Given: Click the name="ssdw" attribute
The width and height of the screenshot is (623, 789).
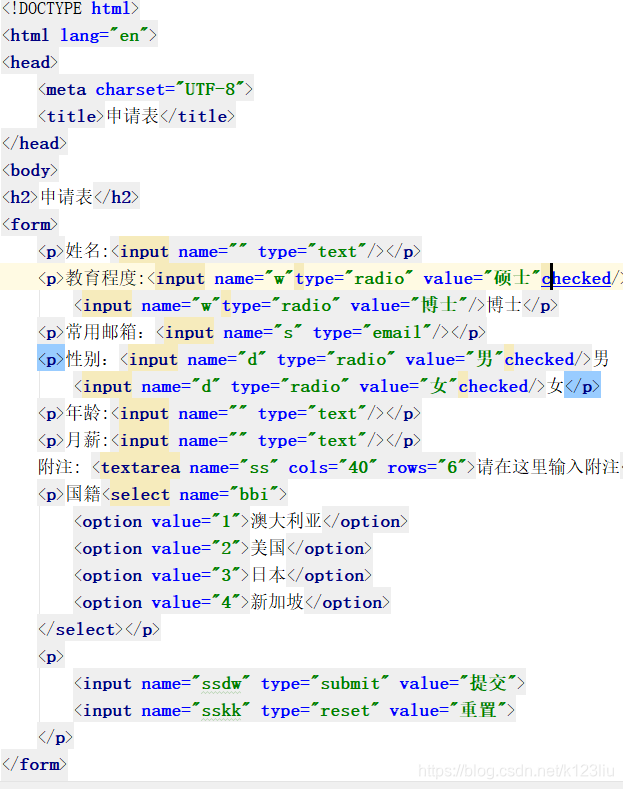Looking at the screenshot, I should pos(195,683).
